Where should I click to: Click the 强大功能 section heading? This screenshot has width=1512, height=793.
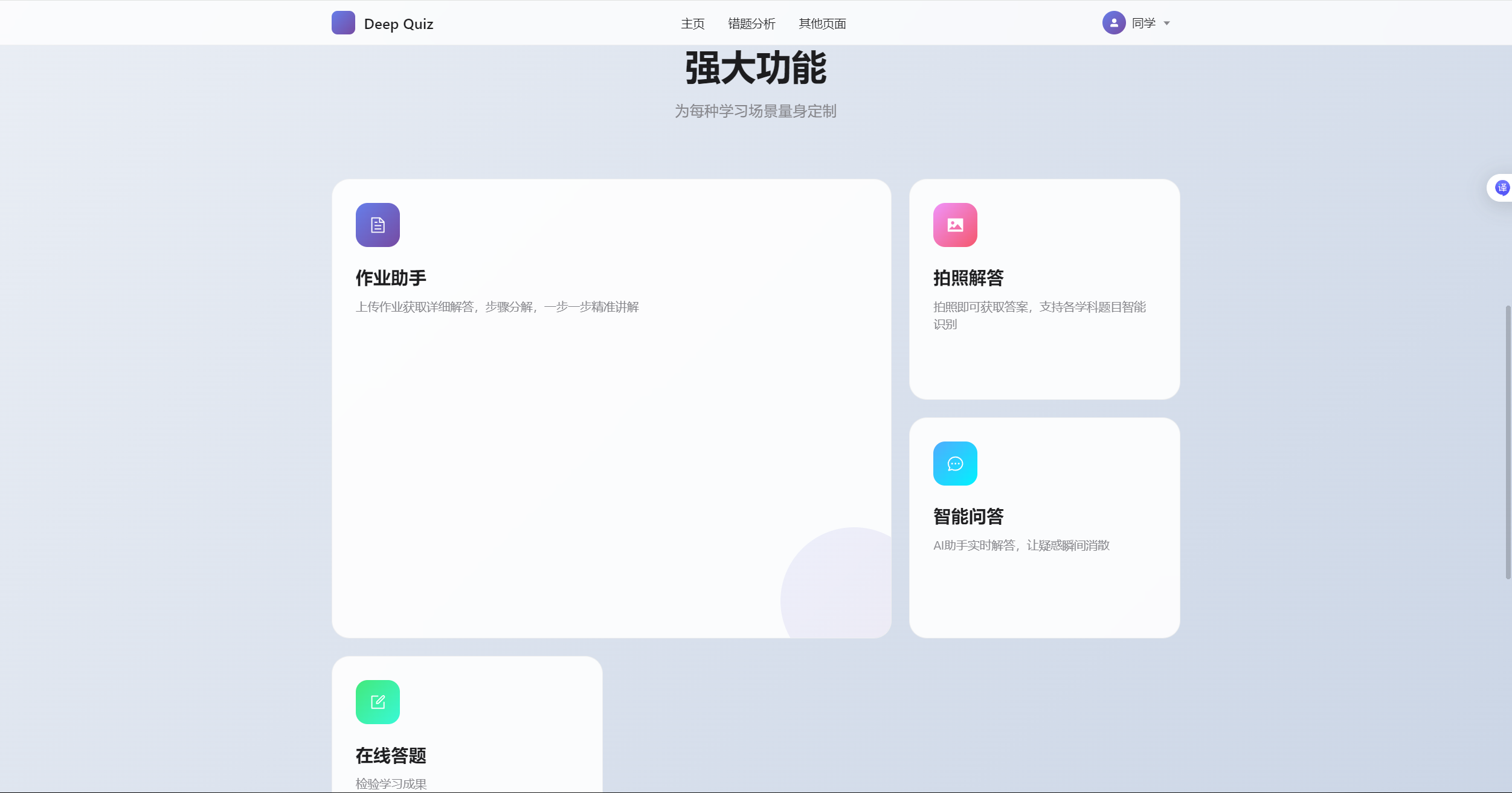tap(756, 68)
